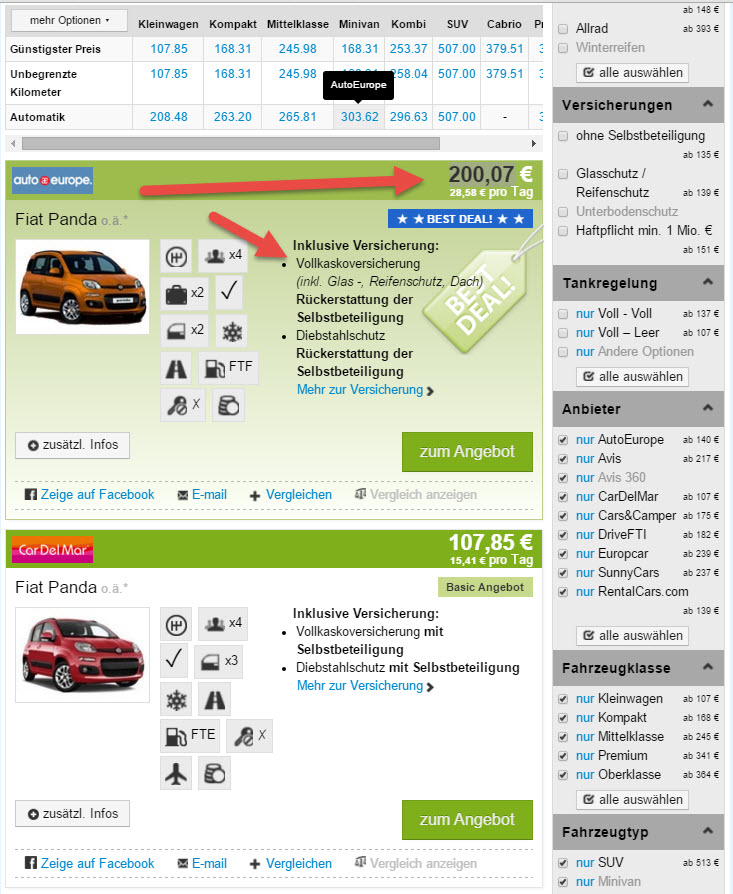
Task: Click manual transmission icon in AutoEurope offer
Action: 177,257
